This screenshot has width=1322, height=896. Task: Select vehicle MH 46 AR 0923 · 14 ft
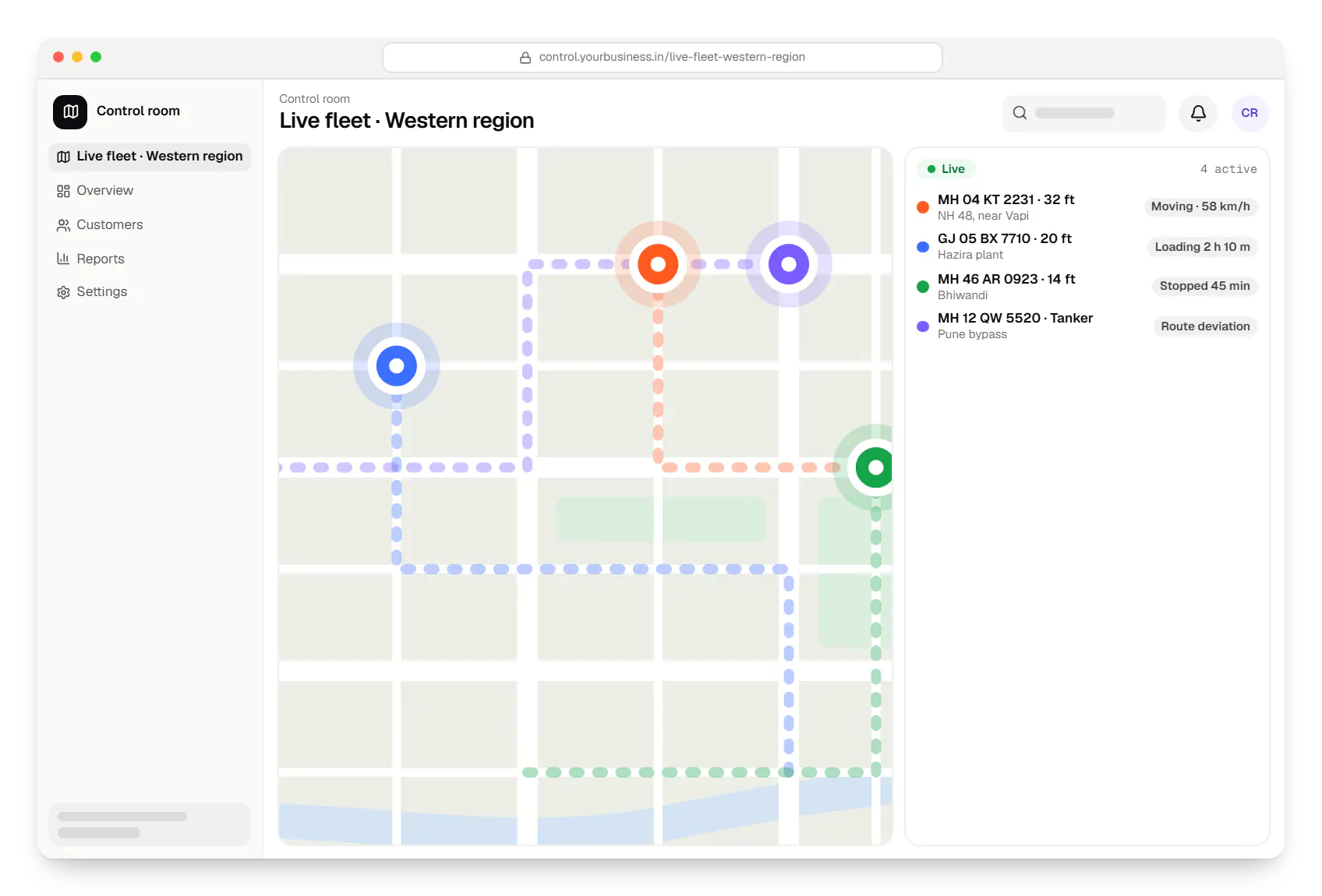click(x=1006, y=279)
